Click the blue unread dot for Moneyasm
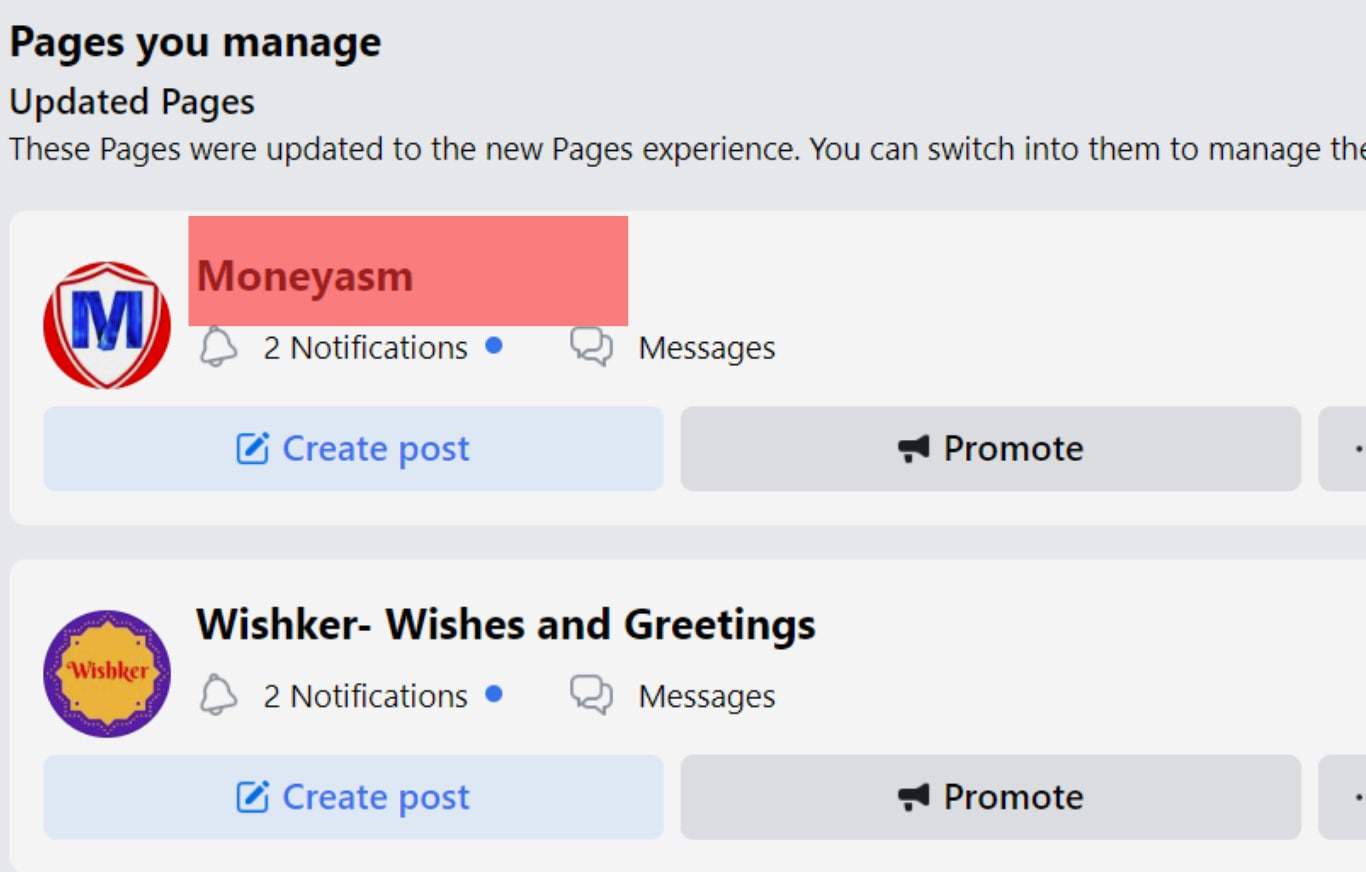1366x872 pixels. pyautogui.click(x=493, y=345)
